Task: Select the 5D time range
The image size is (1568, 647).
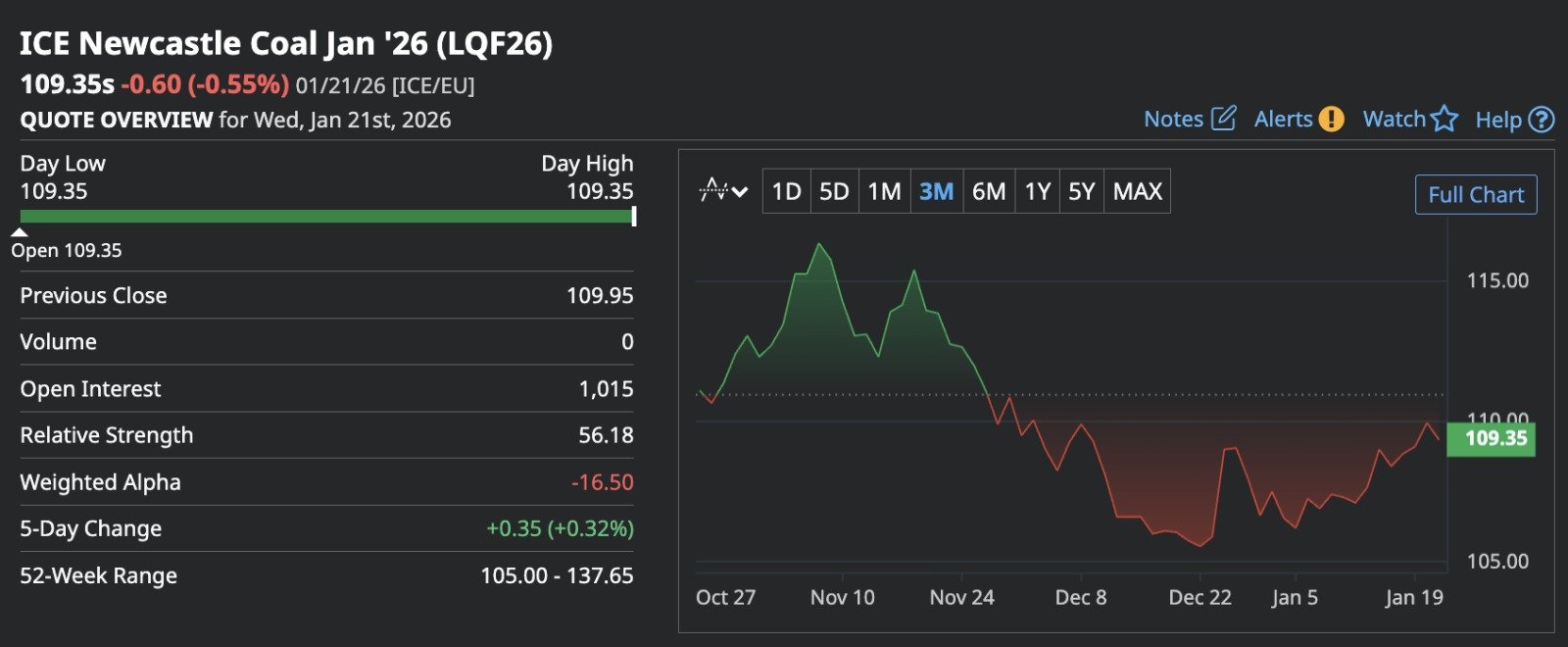Action: pos(834,191)
